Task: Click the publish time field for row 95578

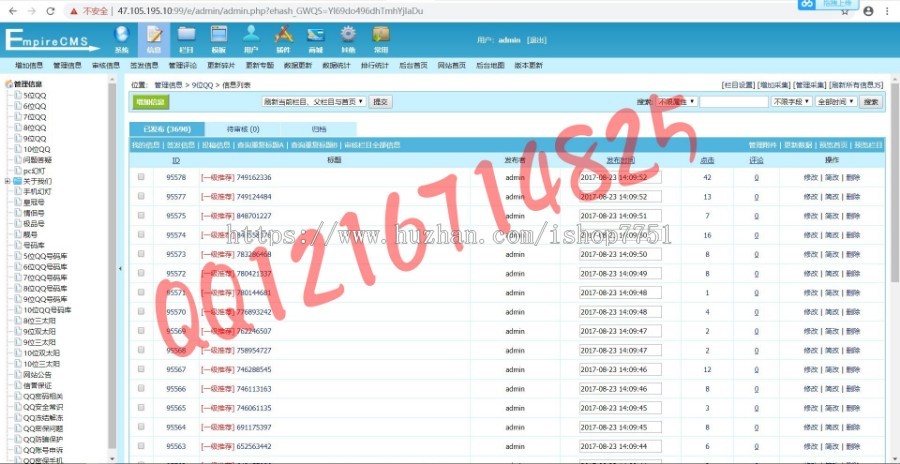Action: (620, 177)
